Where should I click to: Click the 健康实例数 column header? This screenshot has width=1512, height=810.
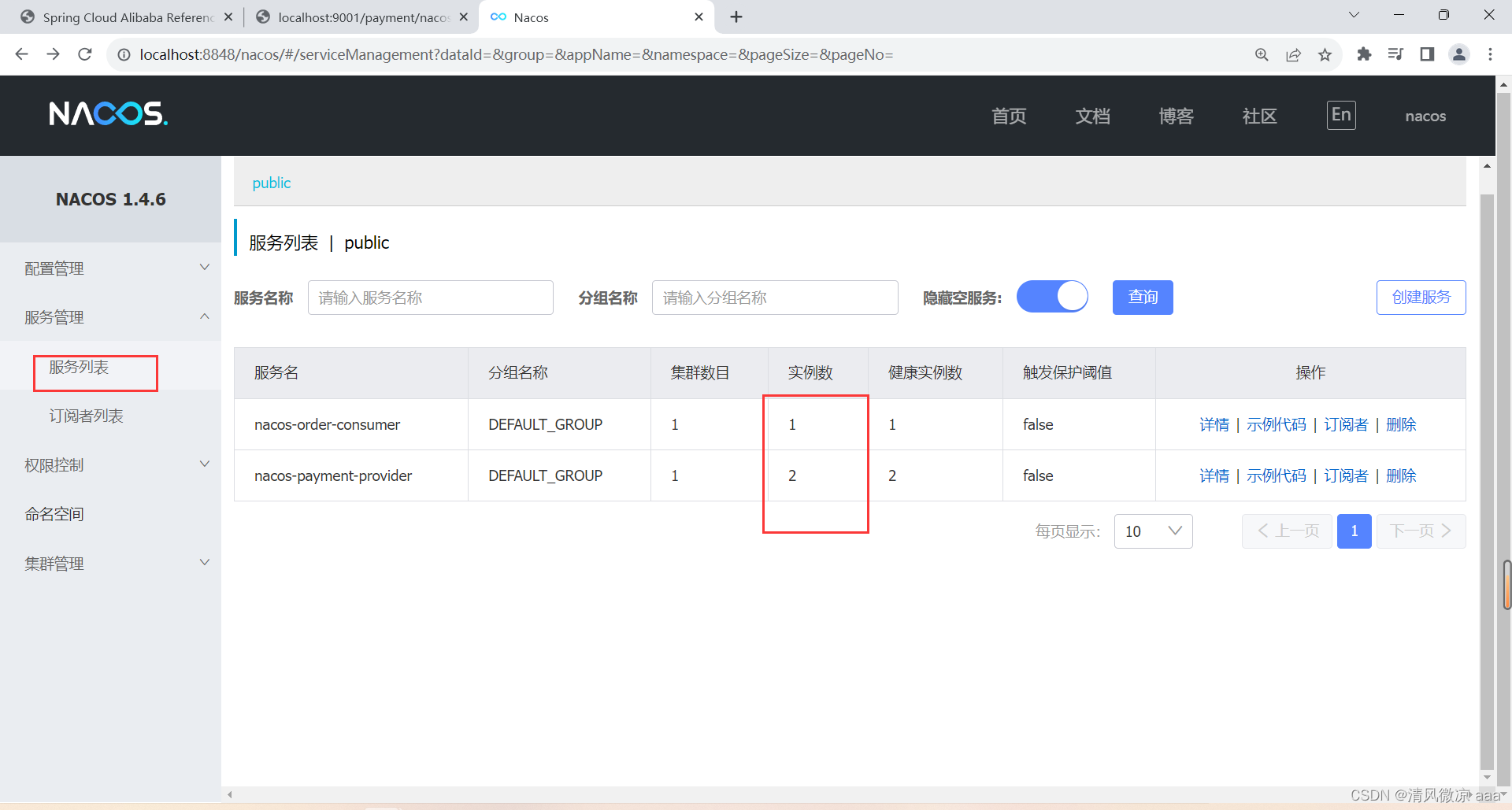coord(935,372)
